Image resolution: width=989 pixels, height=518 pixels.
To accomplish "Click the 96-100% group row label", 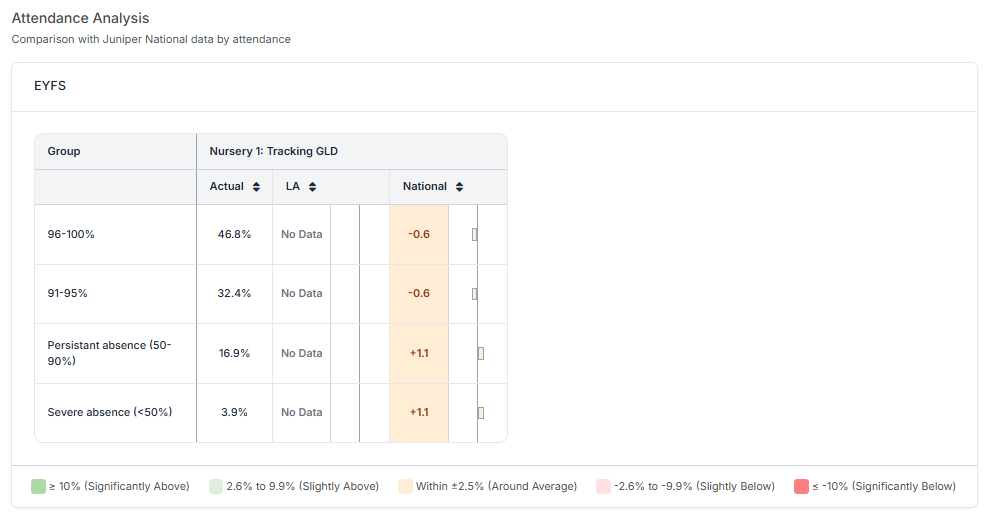I will pyautogui.click(x=71, y=234).
